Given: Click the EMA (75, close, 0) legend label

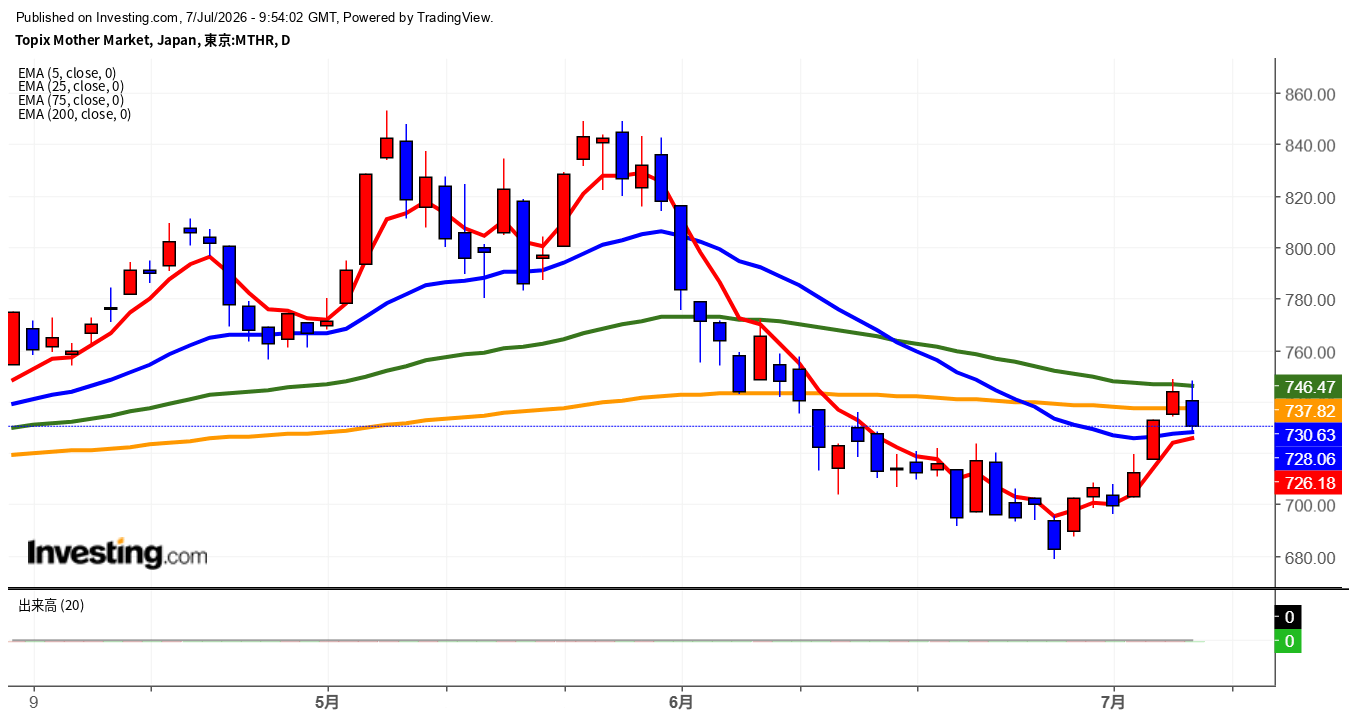Looking at the screenshot, I should 71,100.
